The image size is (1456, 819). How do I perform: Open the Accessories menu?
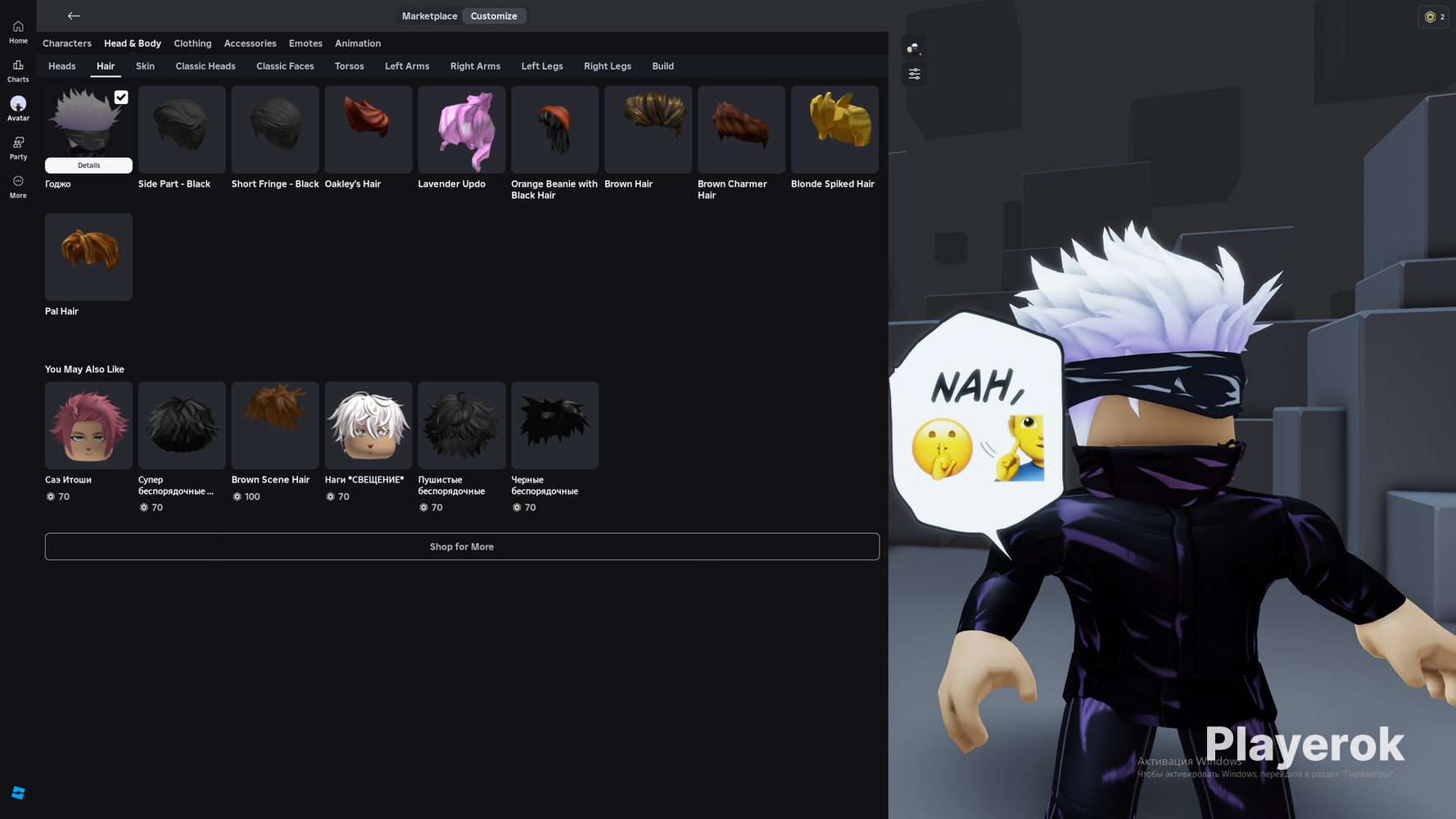coord(250,43)
